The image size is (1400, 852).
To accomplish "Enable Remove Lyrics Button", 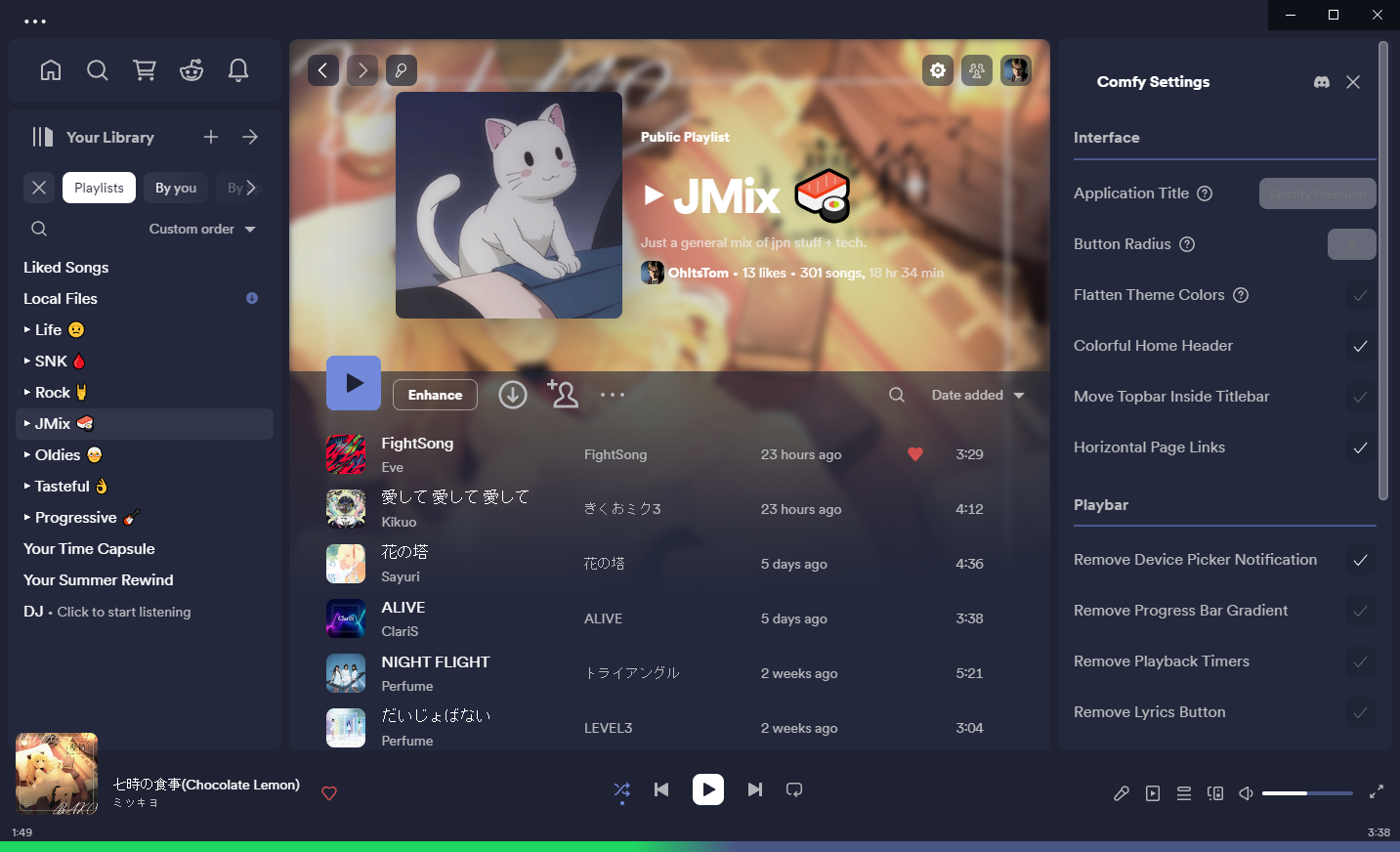I will 1360,712.
